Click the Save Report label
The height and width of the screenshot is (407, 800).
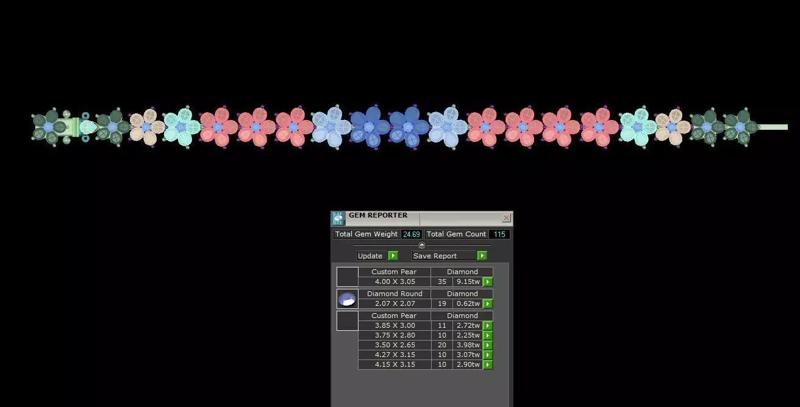tap(435, 256)
